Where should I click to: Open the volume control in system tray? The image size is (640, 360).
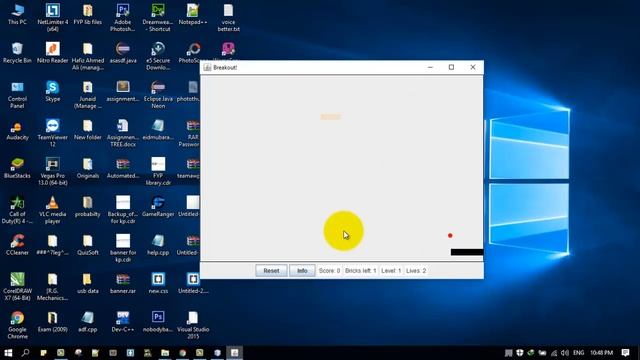[565, 353]
